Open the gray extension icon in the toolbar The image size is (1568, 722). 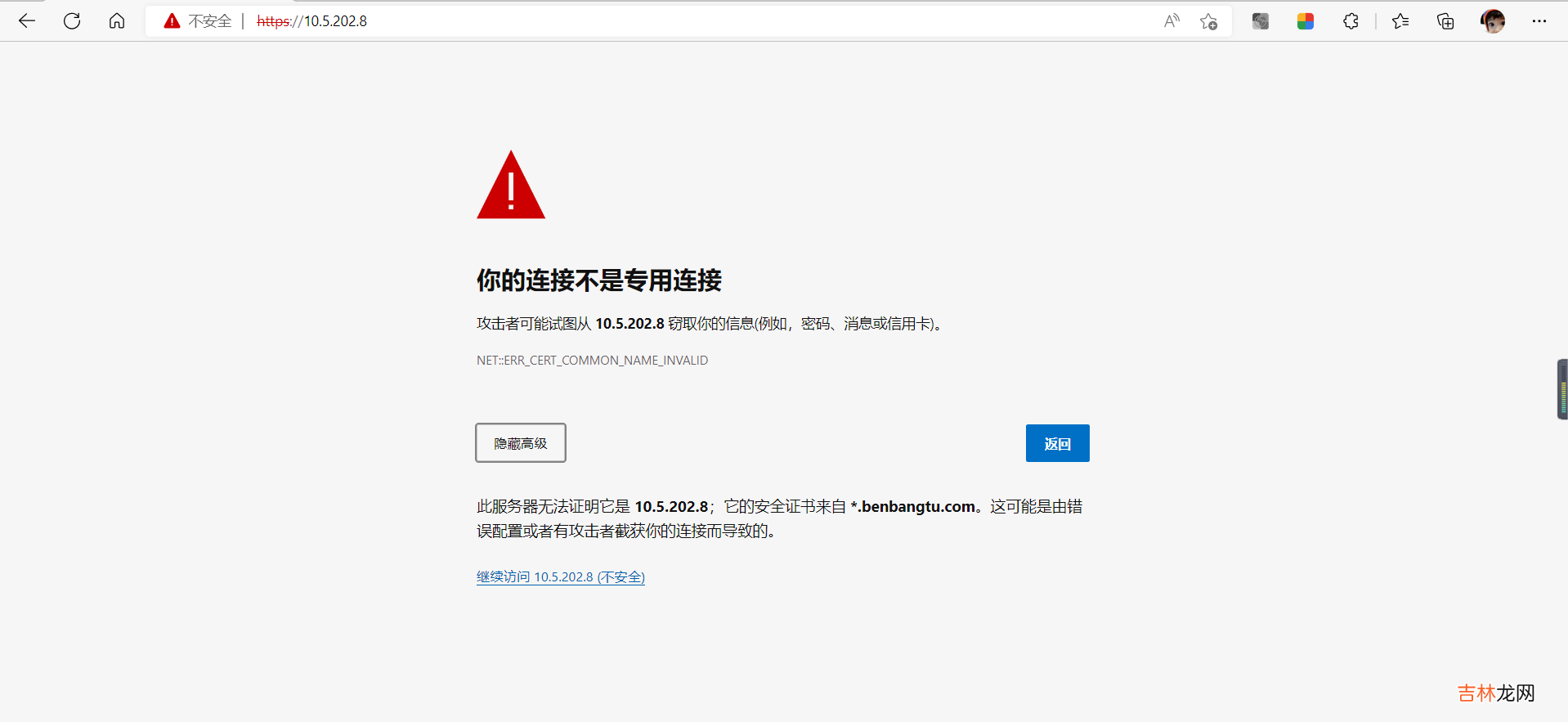pyautogui.click(x=1261, y=21)
